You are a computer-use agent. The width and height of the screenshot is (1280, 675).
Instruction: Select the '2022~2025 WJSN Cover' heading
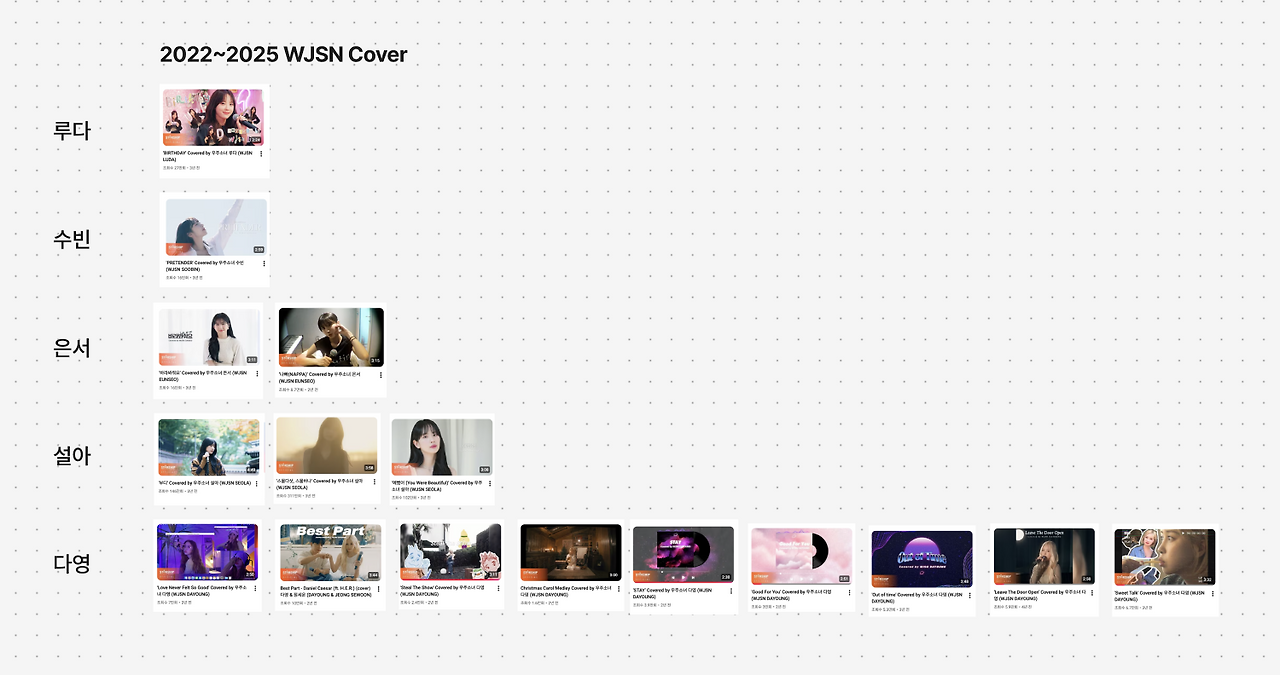tap(283, 54)
